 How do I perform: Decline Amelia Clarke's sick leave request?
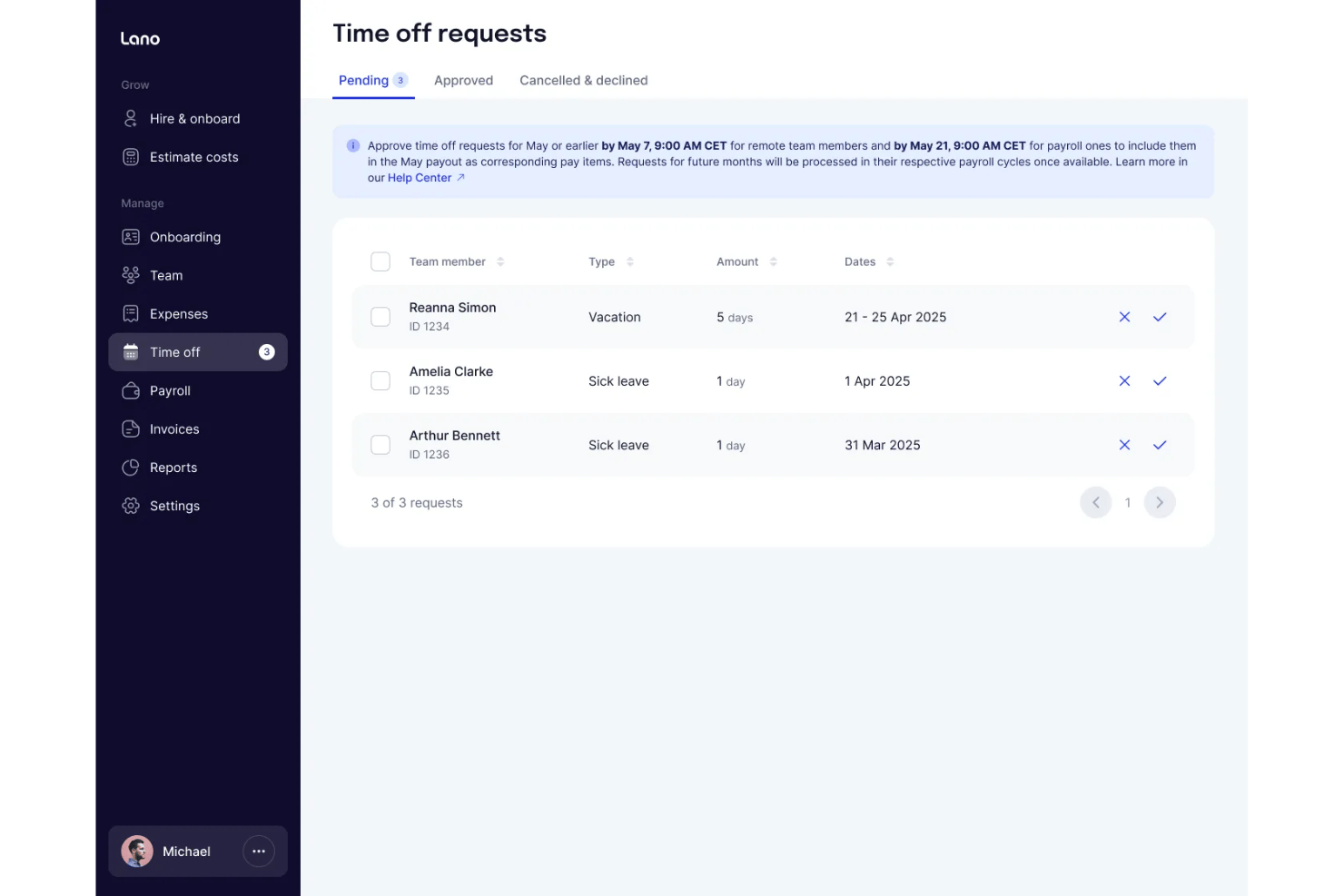[x=1124, y=381]
